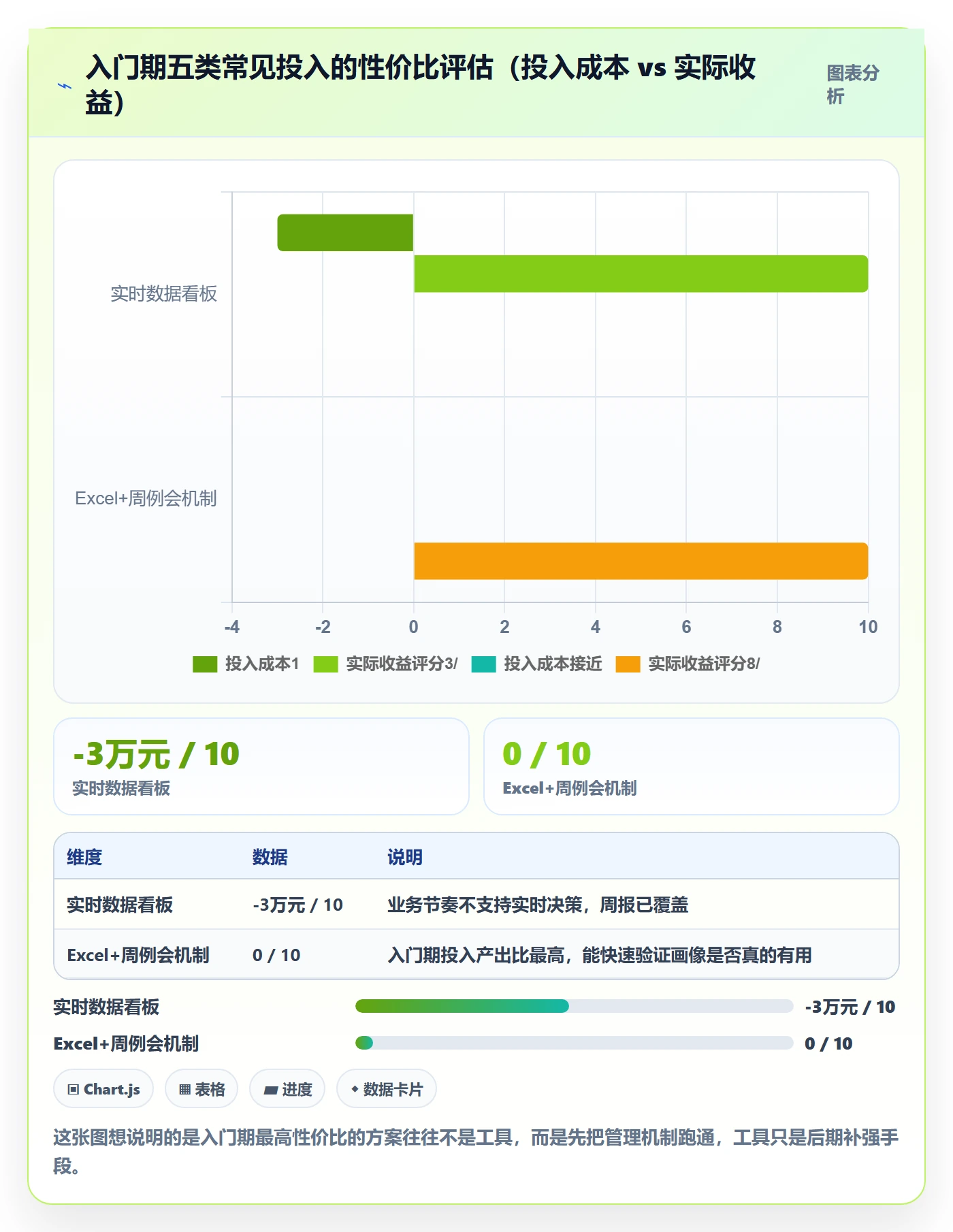The width and height of the screenshot is (953, 1232).
Task: Select the 实时数据看板 table row name cell
Action: 120,905
